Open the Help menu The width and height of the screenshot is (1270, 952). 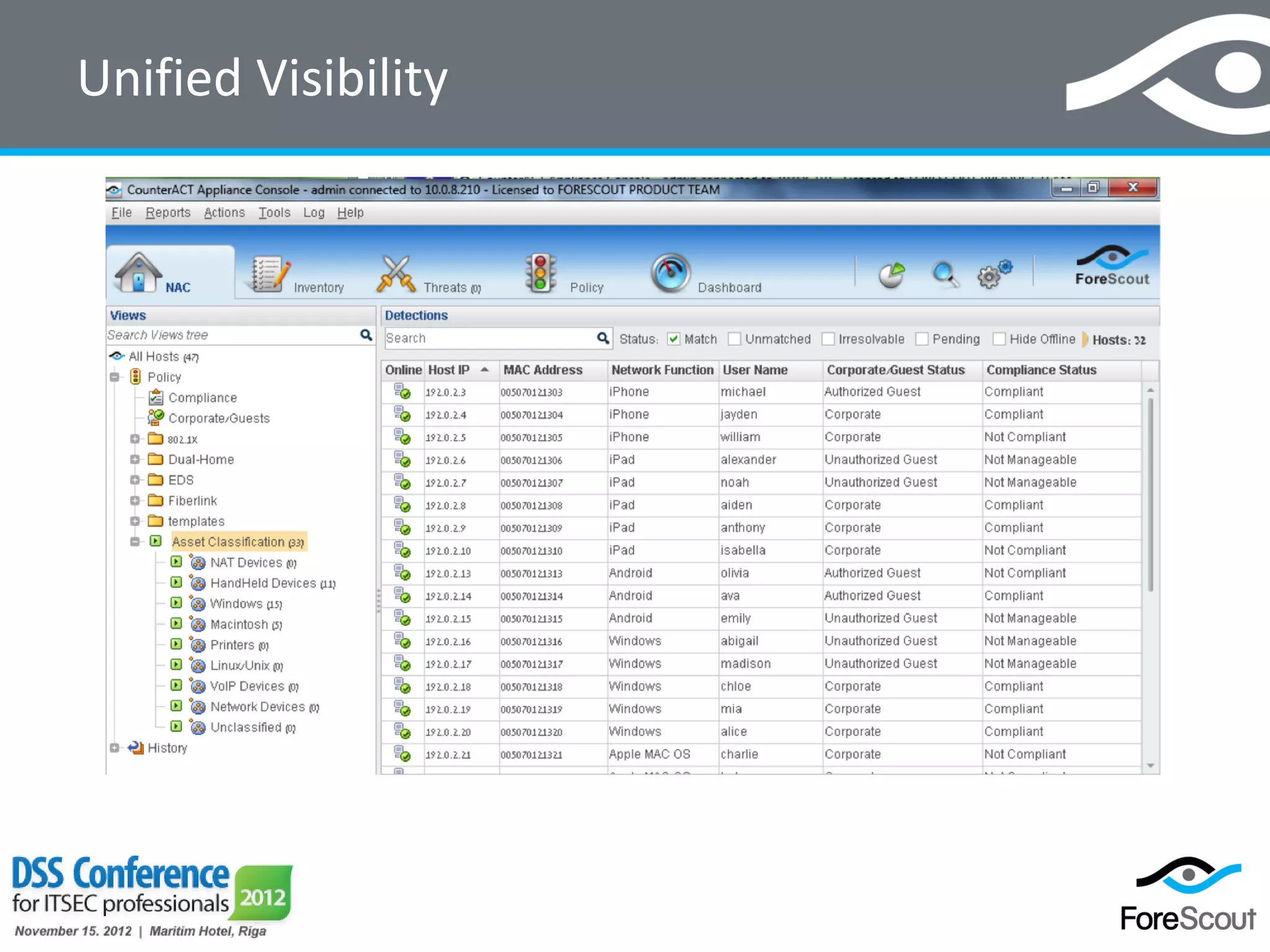[350, 213]
